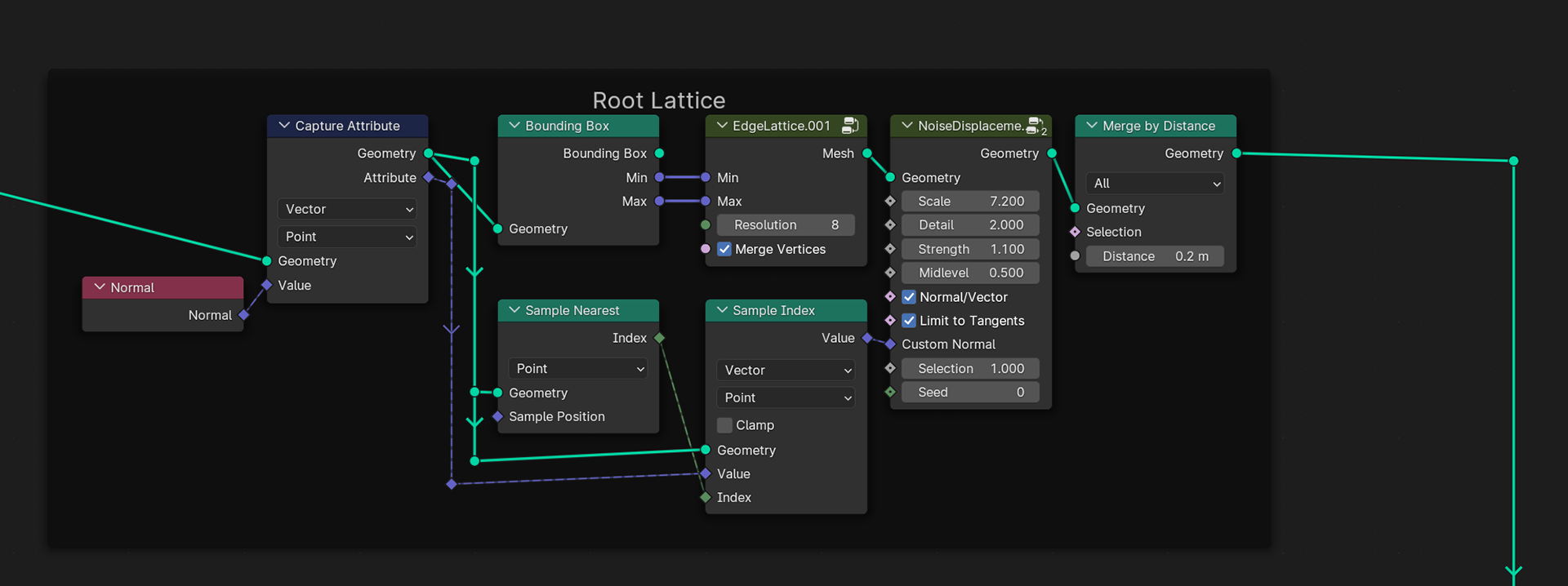Click the NoiseDisplacement Custom Normal input socket
1568x586 pixels.
coord(890,344)
